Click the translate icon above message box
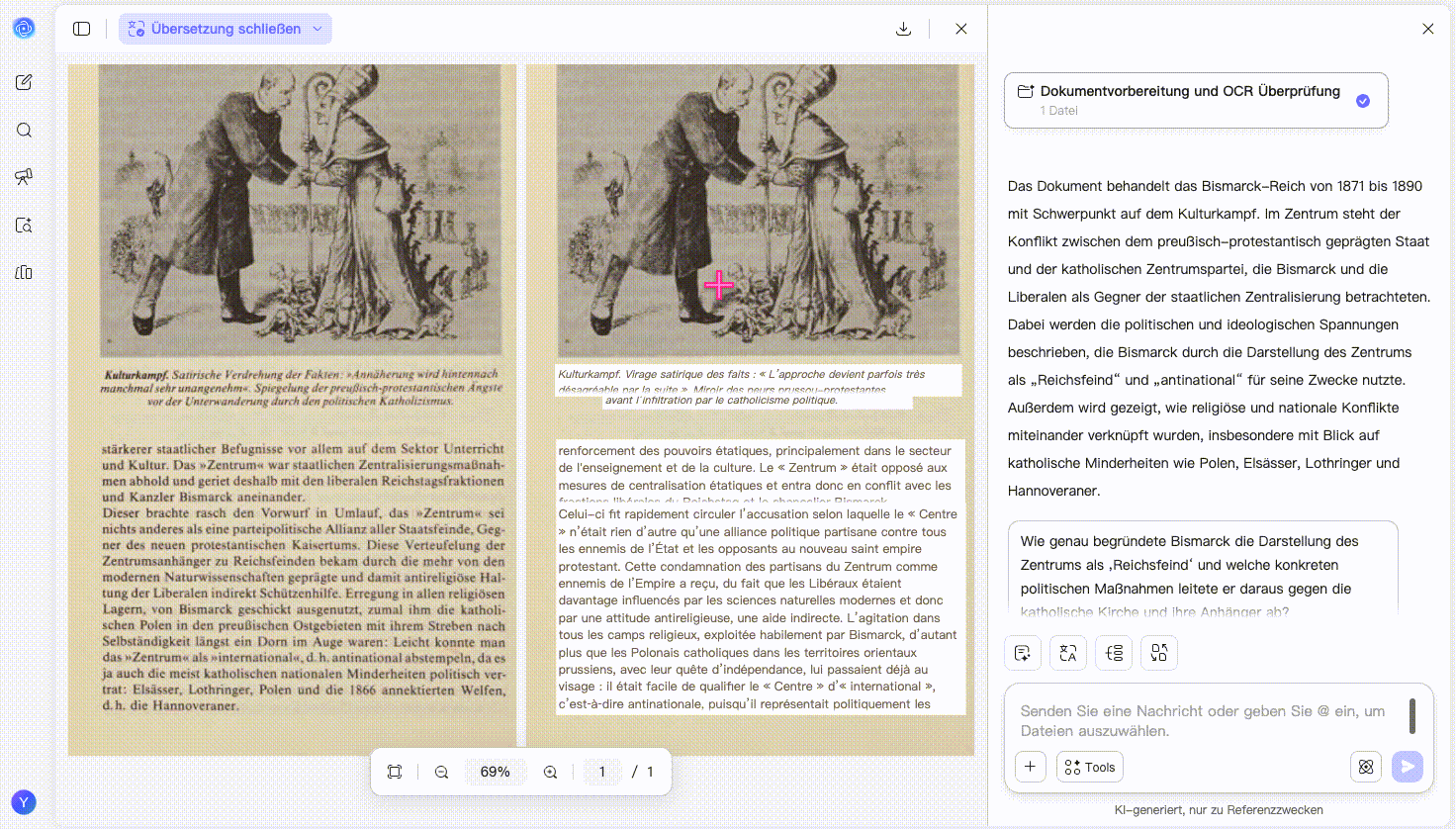Image resolution: width=1456 pixels, height=829 pixels. point(1068,653)
